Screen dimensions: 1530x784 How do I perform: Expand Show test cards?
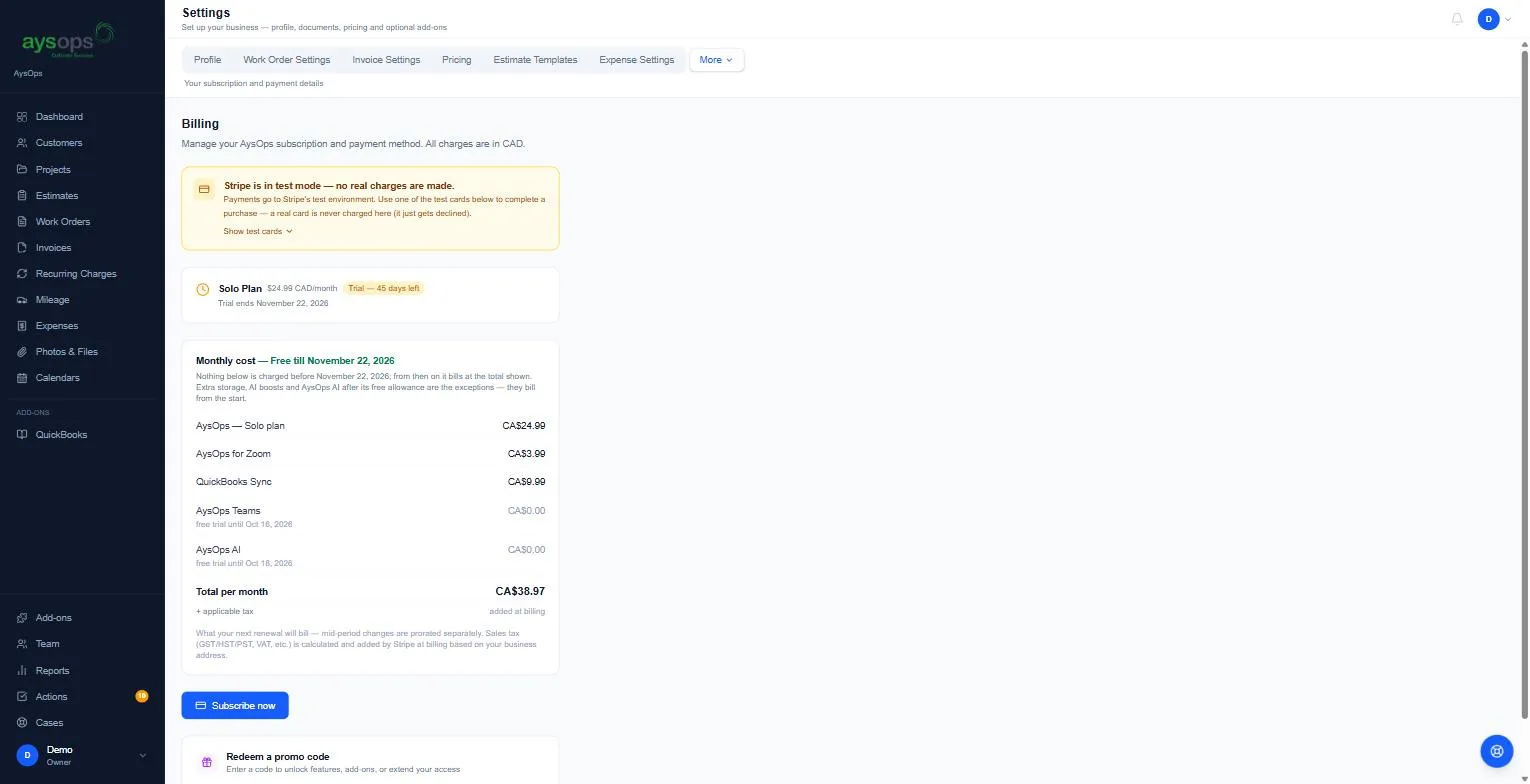click(x=258, y=231)
